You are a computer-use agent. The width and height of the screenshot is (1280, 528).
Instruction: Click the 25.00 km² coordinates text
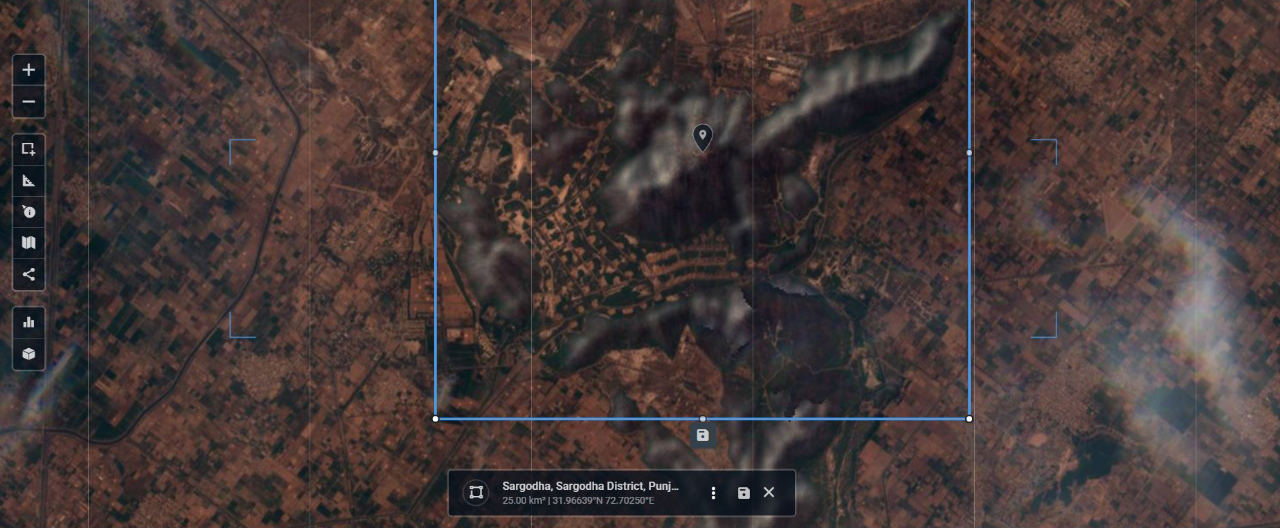[x=578, y=500]
